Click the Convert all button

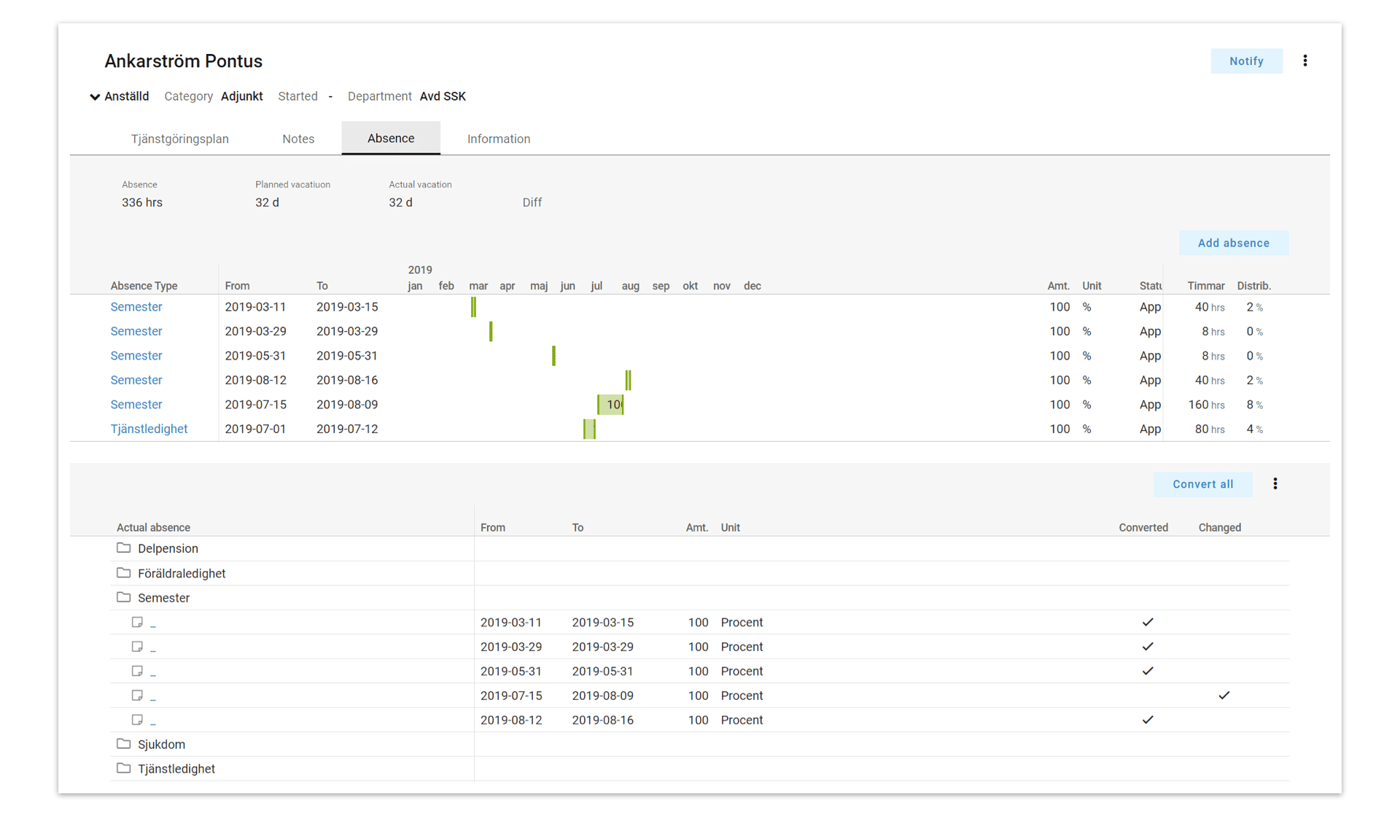click(1202, 483)
